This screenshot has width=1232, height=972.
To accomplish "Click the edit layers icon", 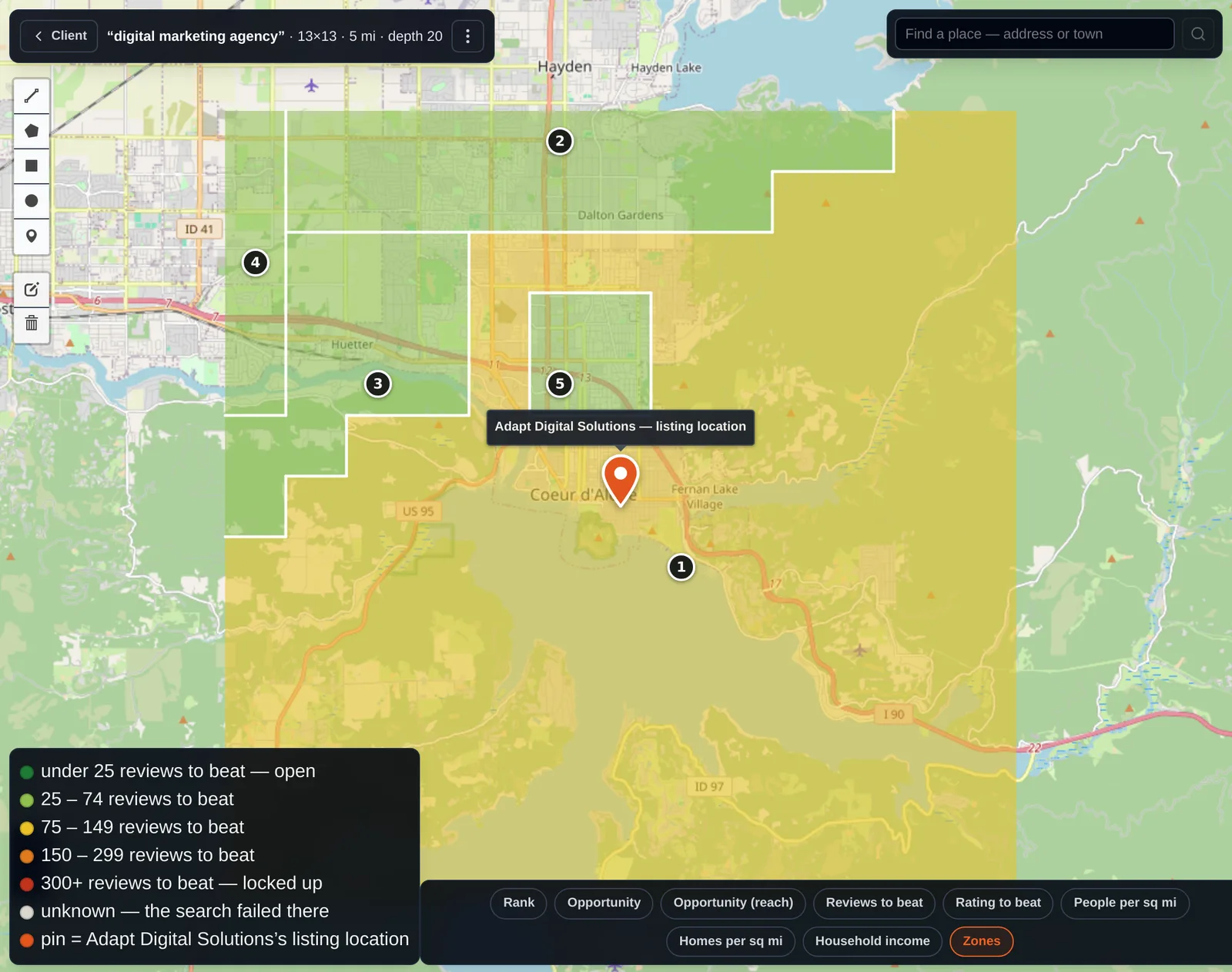I will pyautogui.click(x=32, y=290).
